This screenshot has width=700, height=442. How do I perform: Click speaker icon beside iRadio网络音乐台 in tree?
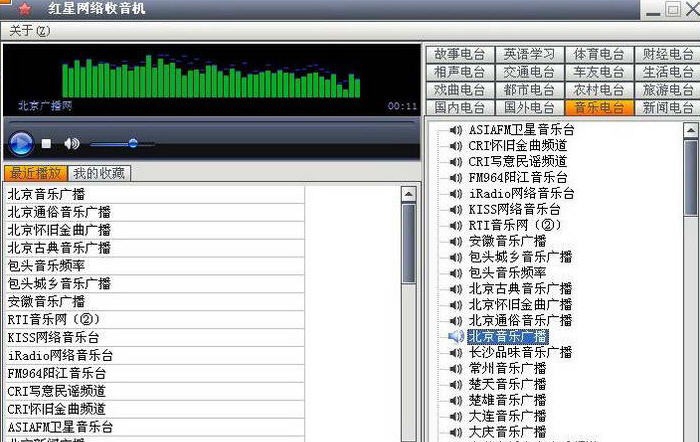pos(455,194)
